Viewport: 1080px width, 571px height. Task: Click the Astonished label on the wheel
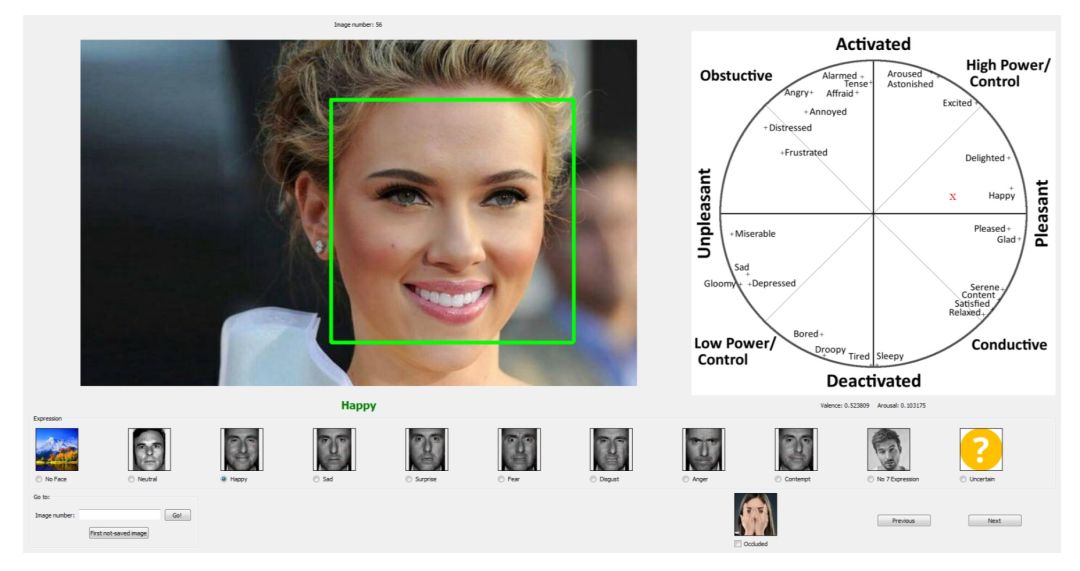[910, 84]
